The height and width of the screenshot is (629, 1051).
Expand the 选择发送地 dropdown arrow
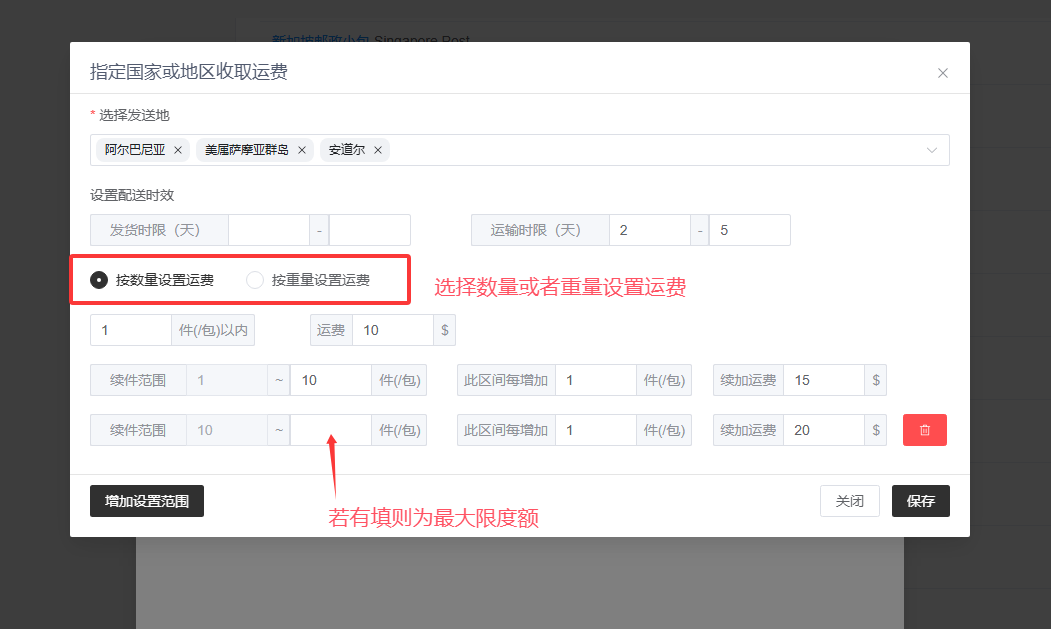[932, 150]
